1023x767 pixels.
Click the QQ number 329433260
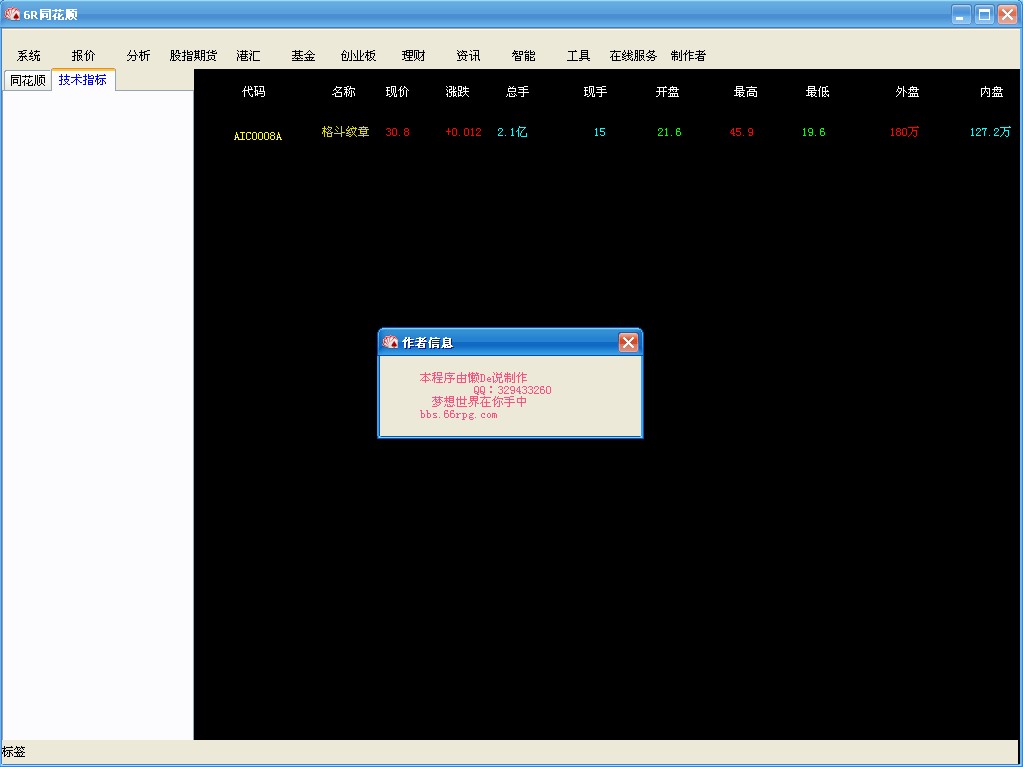tap(524, 390)
